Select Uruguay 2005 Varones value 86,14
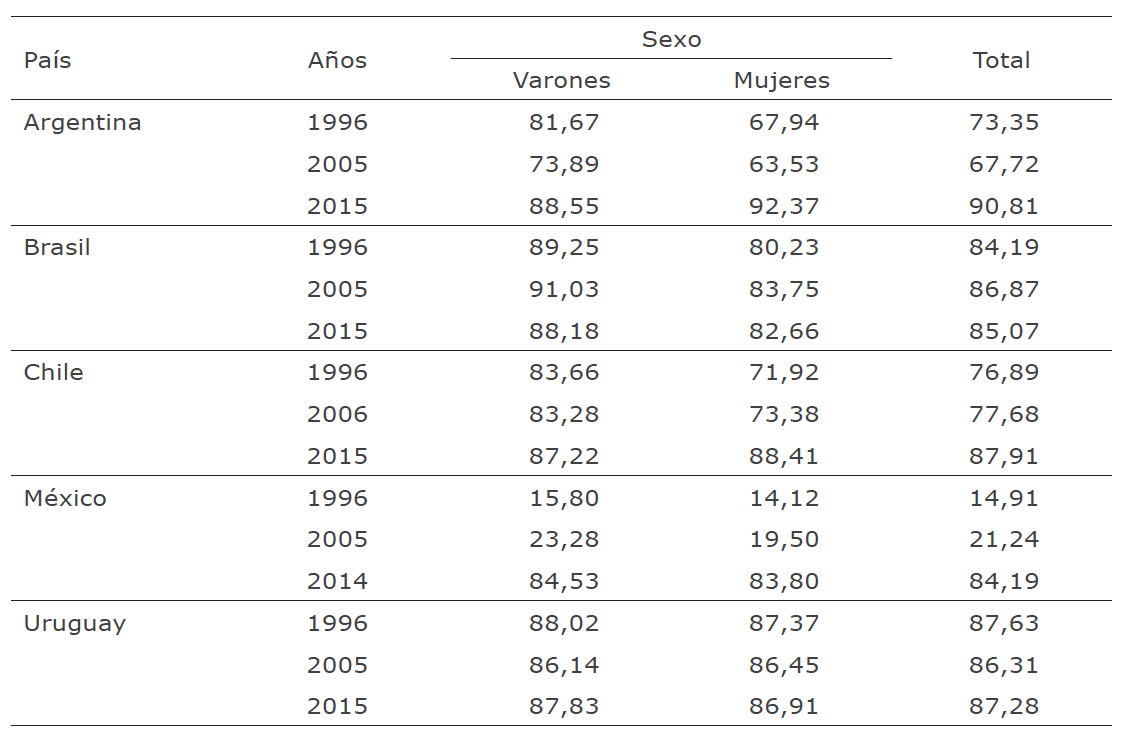1132x748 pixels. pyautogui.click(x=564, y=665)
